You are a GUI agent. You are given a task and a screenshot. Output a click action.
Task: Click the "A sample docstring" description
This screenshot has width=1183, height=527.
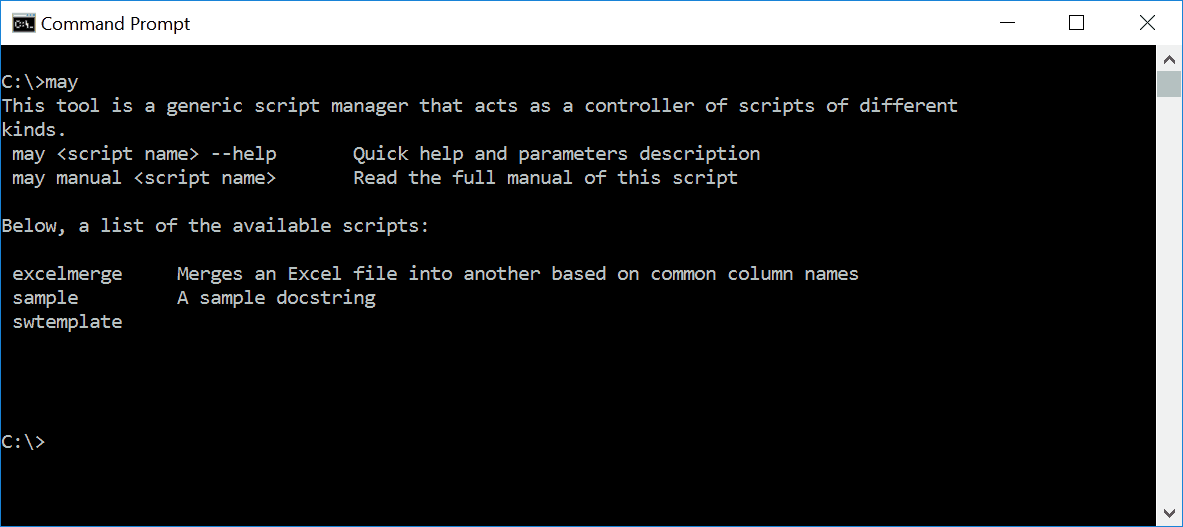point(276,298)
